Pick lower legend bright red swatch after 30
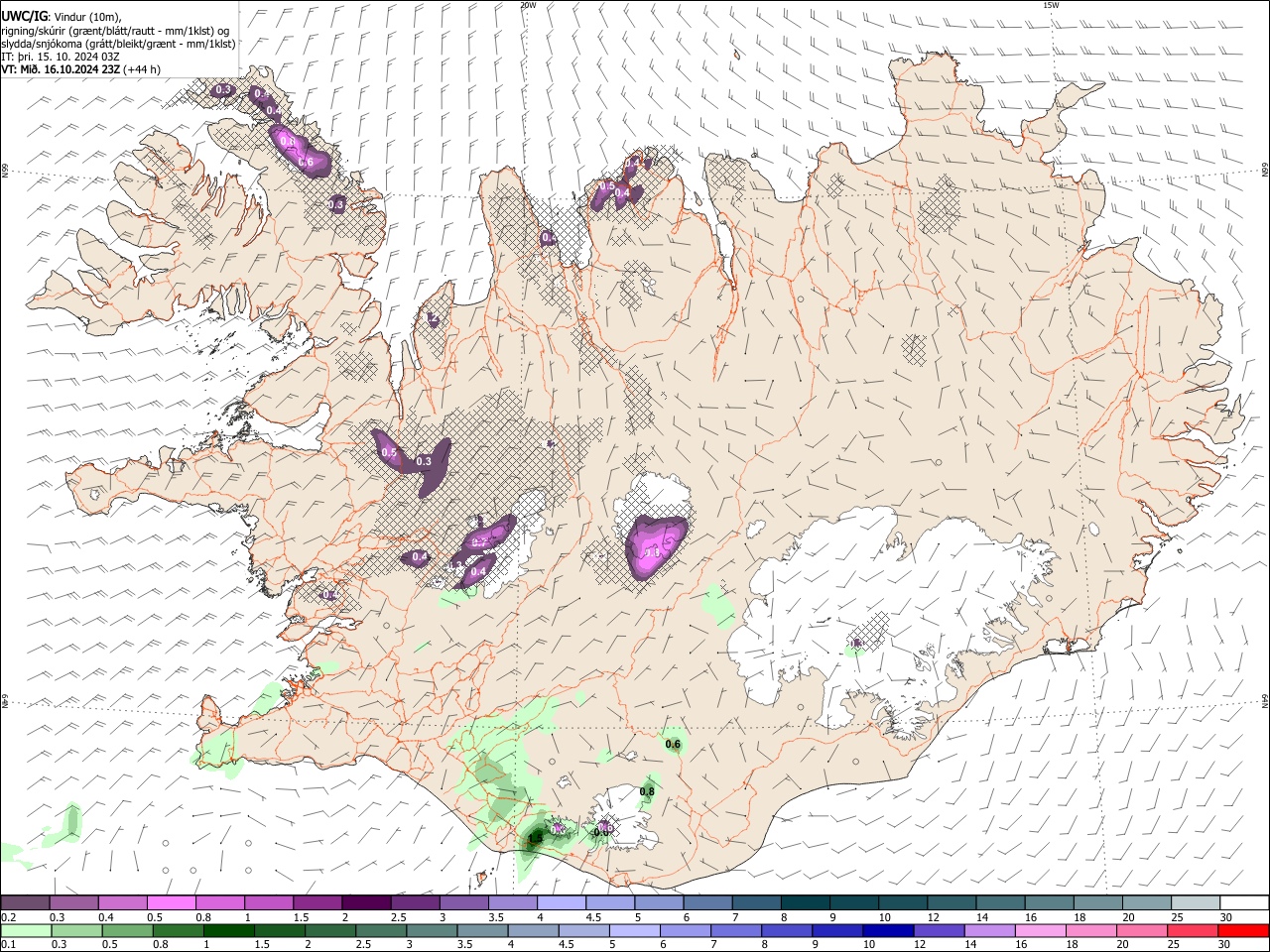Viewport: 1270px width, 952px height. [1243, 931]
